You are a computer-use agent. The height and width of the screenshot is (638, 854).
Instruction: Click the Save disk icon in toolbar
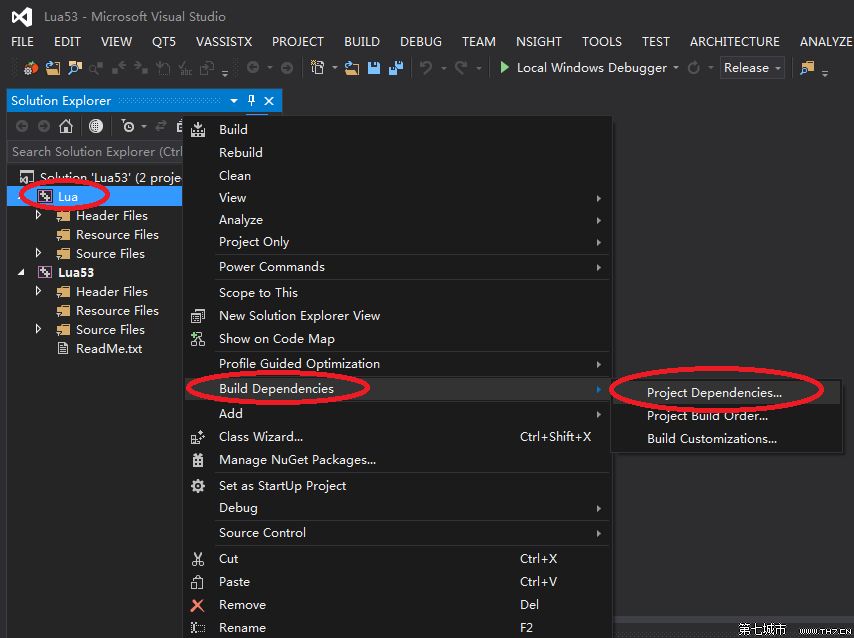click(374, 68)
